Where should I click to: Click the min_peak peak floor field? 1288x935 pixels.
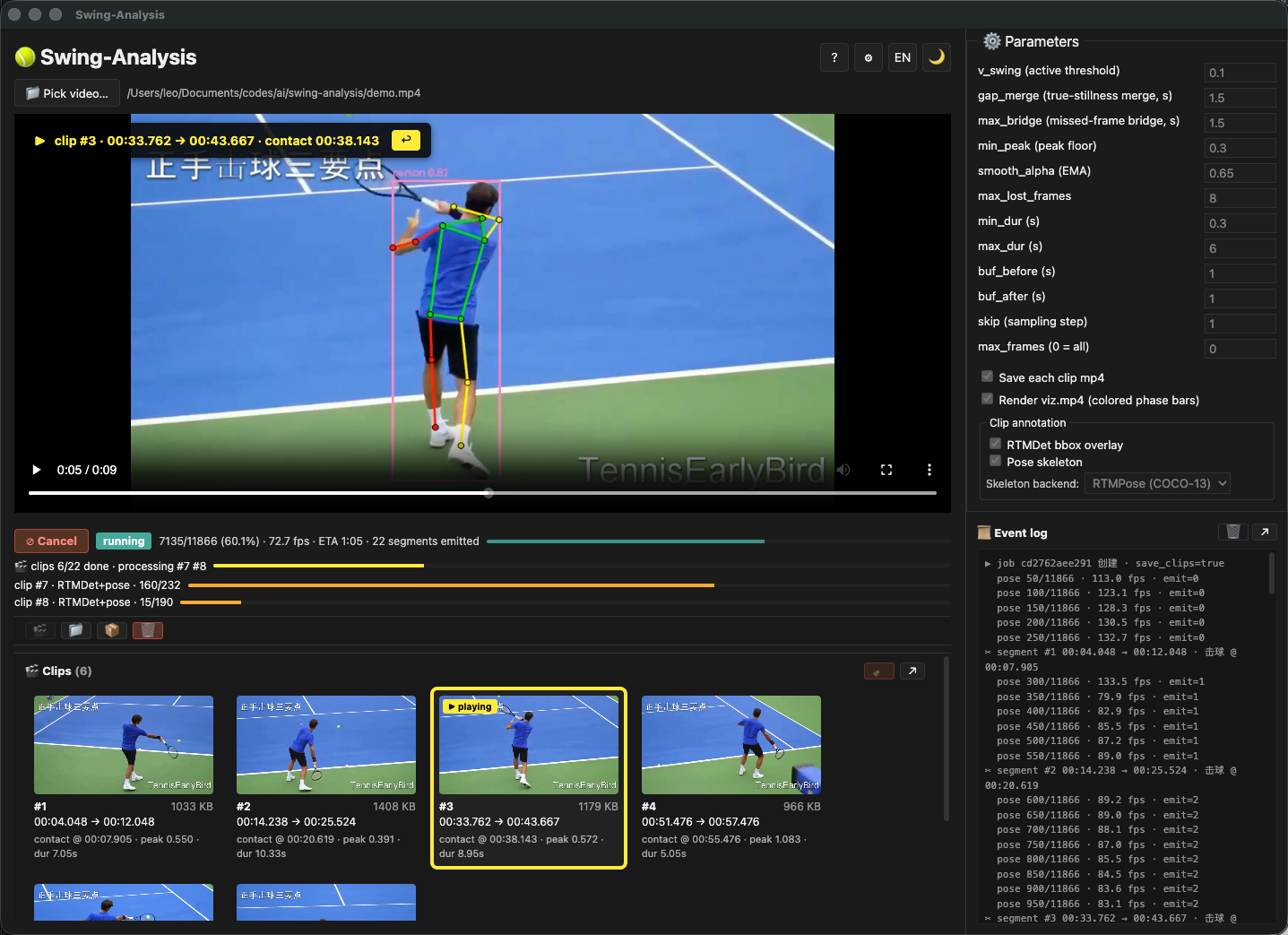pyautogui.click(x=1240, y=148)
